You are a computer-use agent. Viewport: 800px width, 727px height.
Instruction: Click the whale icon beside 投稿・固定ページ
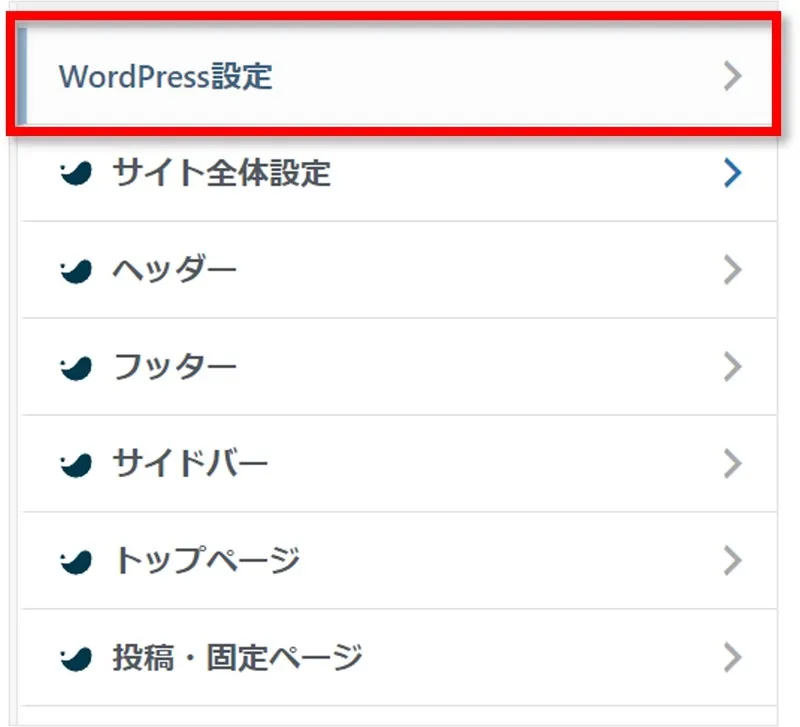[77, 659]
